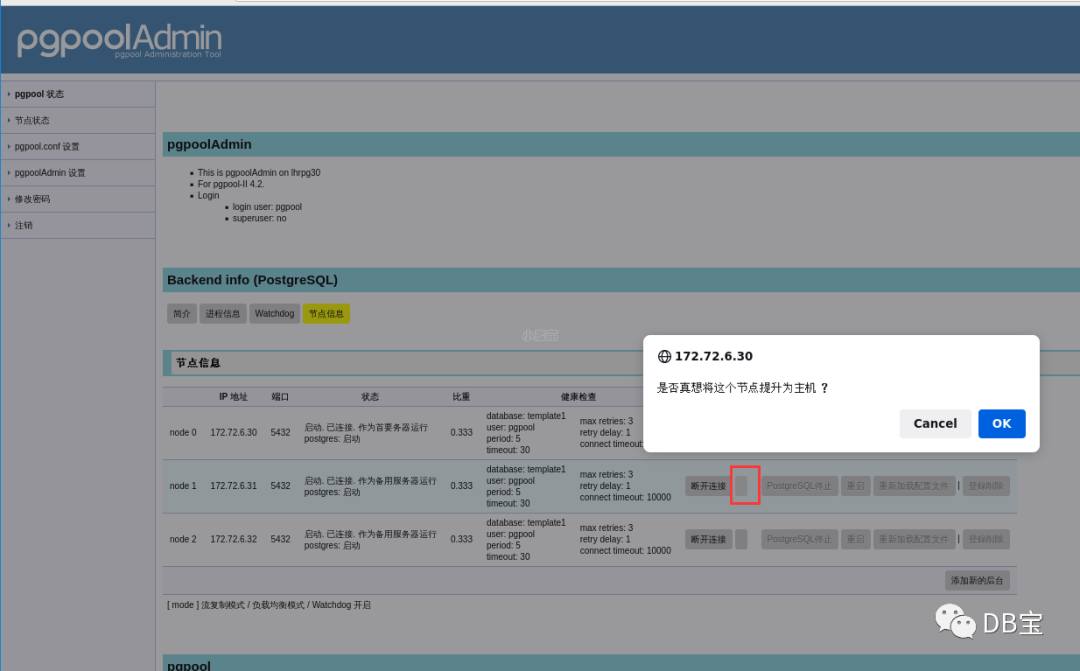Click the mode line with Watchdog 开启

(269, 605)
